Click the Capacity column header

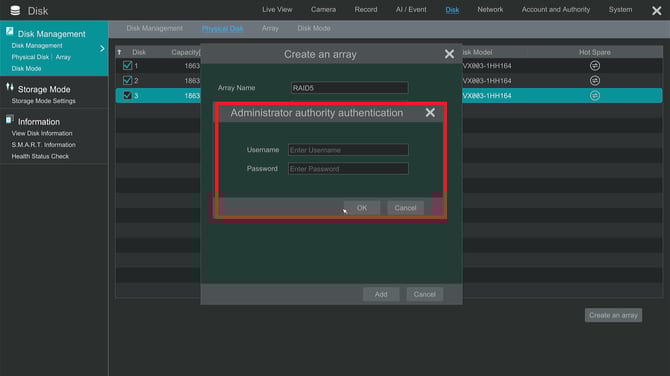185,52
